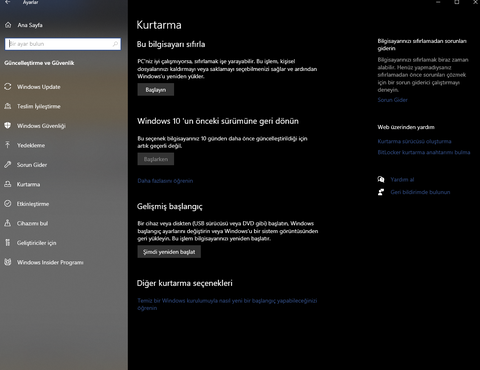Click the Kurtarma sidebar icon
480x370 pixels.
(x=8, y=184)
